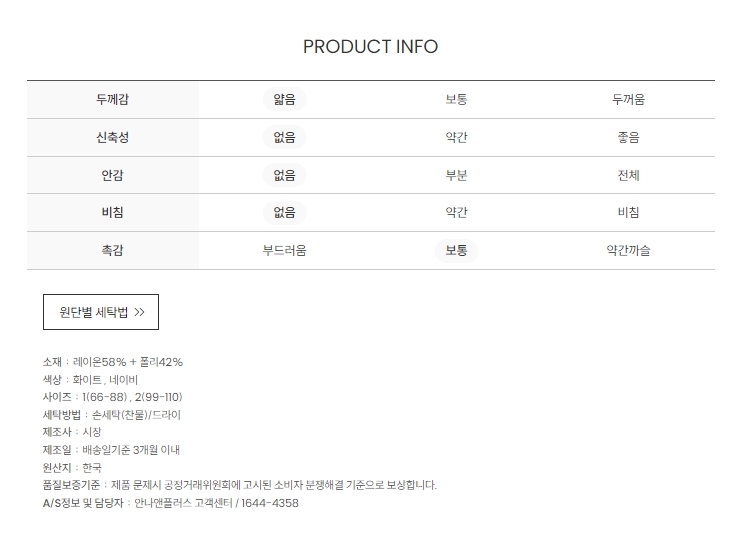744x536 pixels.
Task: Open the 원단별 세탁법 button
Action: coord(101,312)
